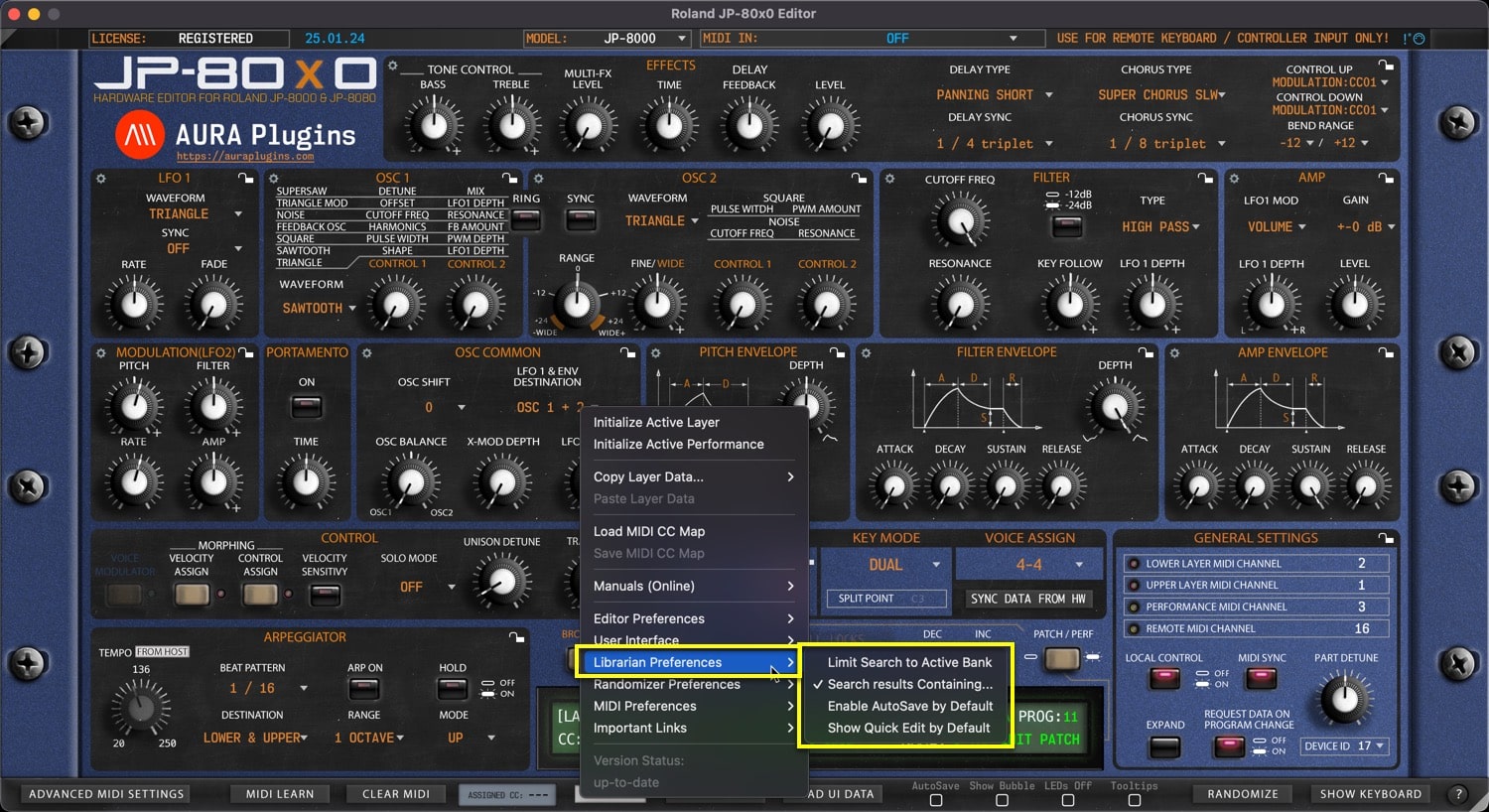Select Initialize Active Layer from menu
The width and height of the screenshot is (1489, 812).
coord(656,422)
